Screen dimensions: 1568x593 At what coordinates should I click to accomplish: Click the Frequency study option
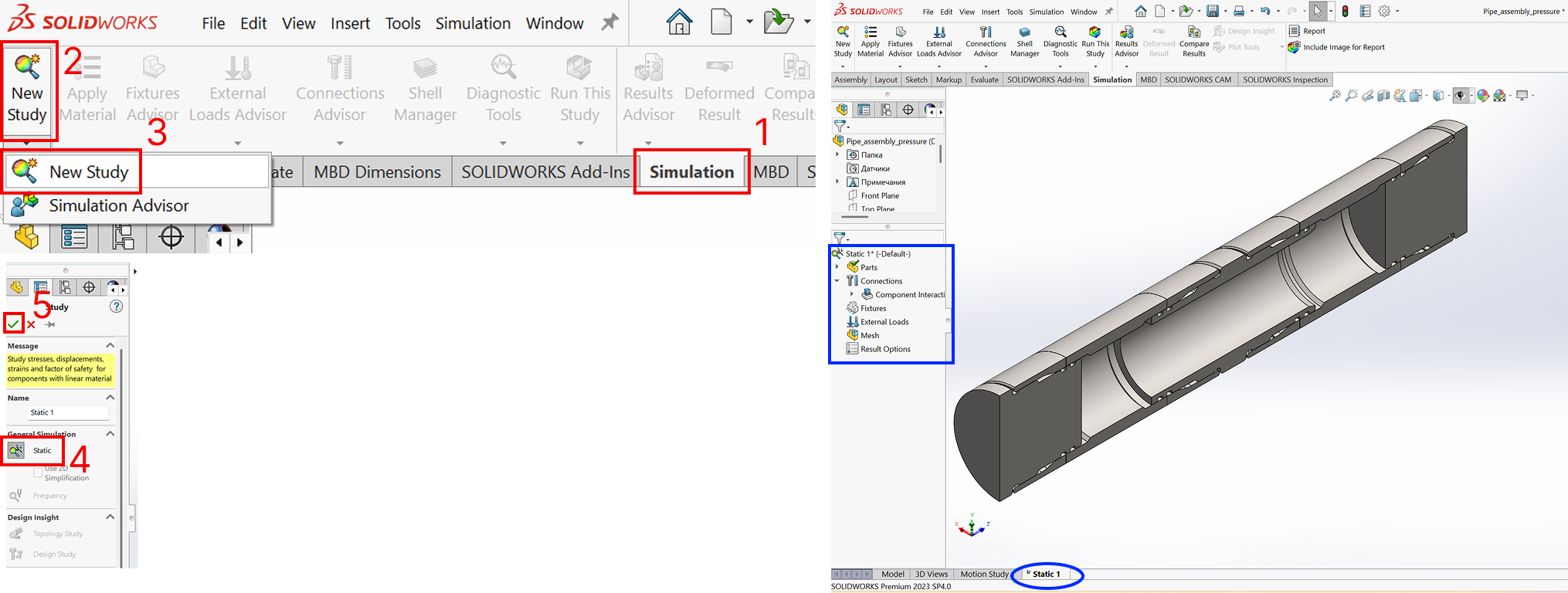(x=39, y=496)
